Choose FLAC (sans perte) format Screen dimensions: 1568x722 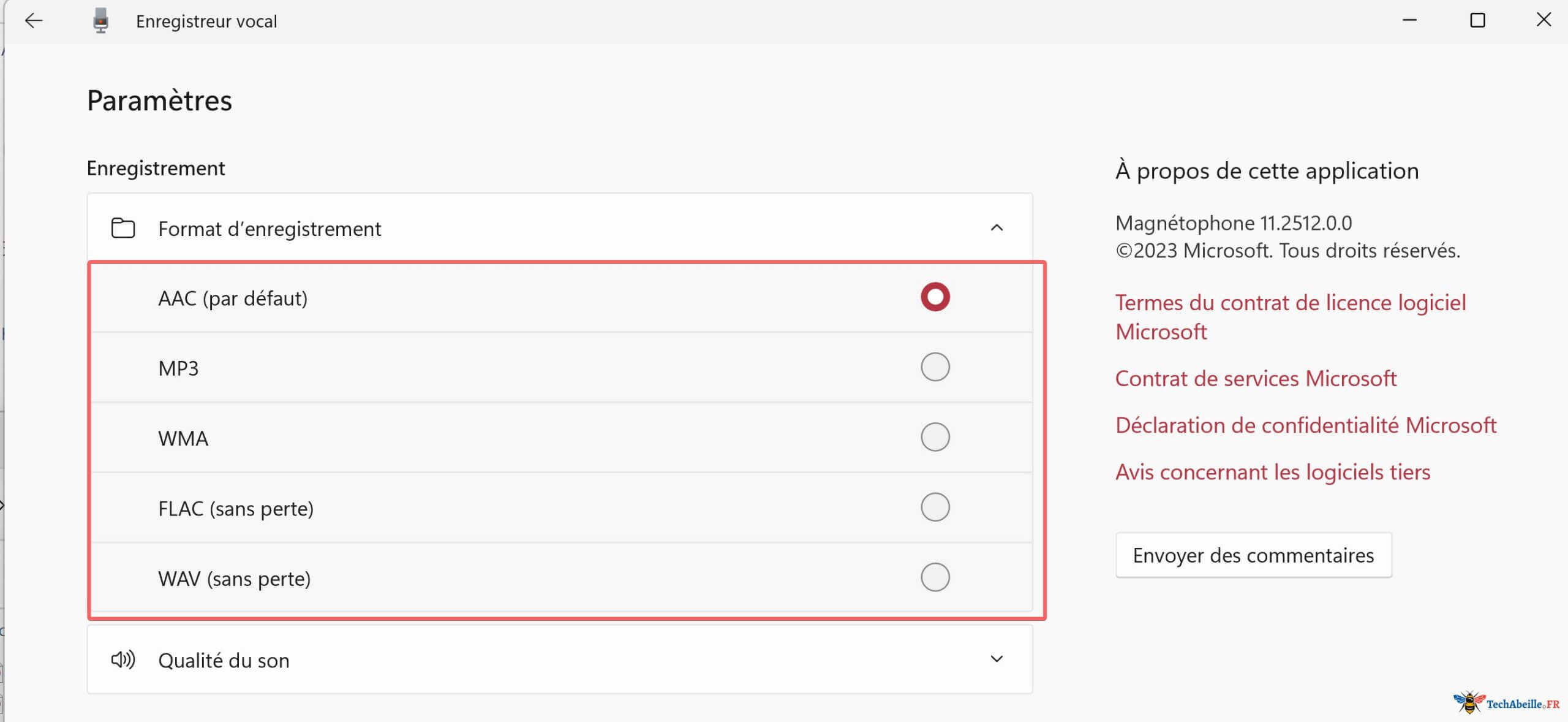point(935,507)
